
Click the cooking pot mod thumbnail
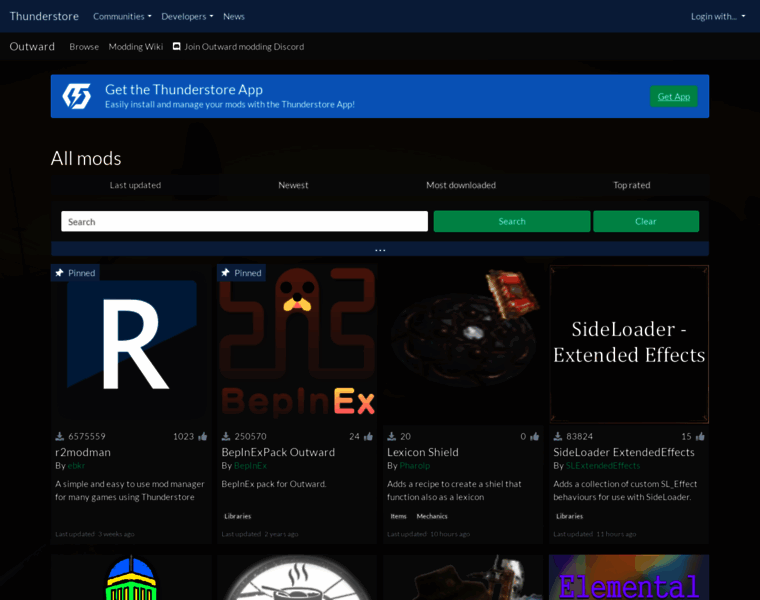click(297, 577)
